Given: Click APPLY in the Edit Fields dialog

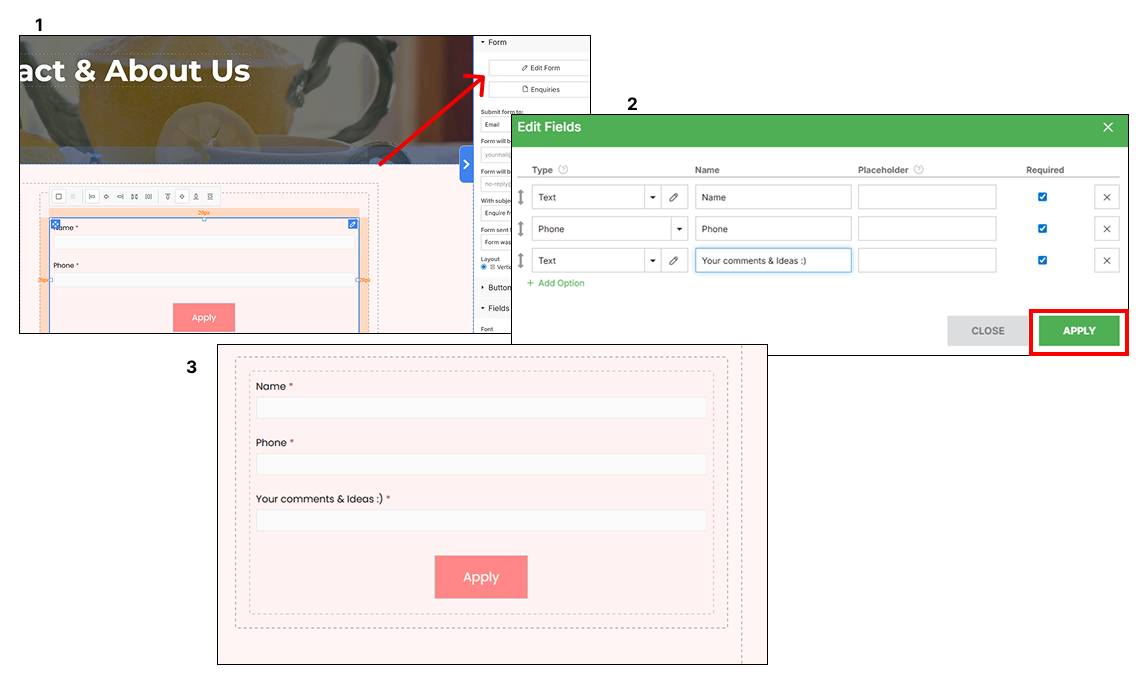Looking at the screenshot, I should coord(1078,330).
